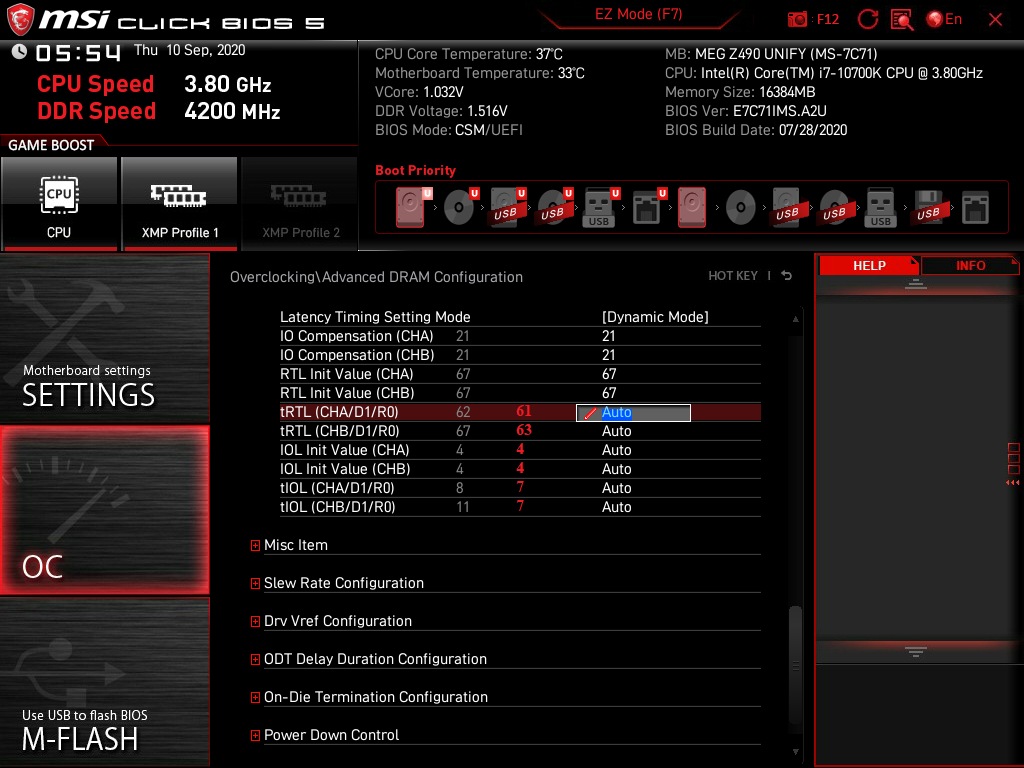Image resolution: width=1024 pixels, height=768 pixels.
Task: Click the circular reset arrow icon in the top bar
Action: (867, 20)
